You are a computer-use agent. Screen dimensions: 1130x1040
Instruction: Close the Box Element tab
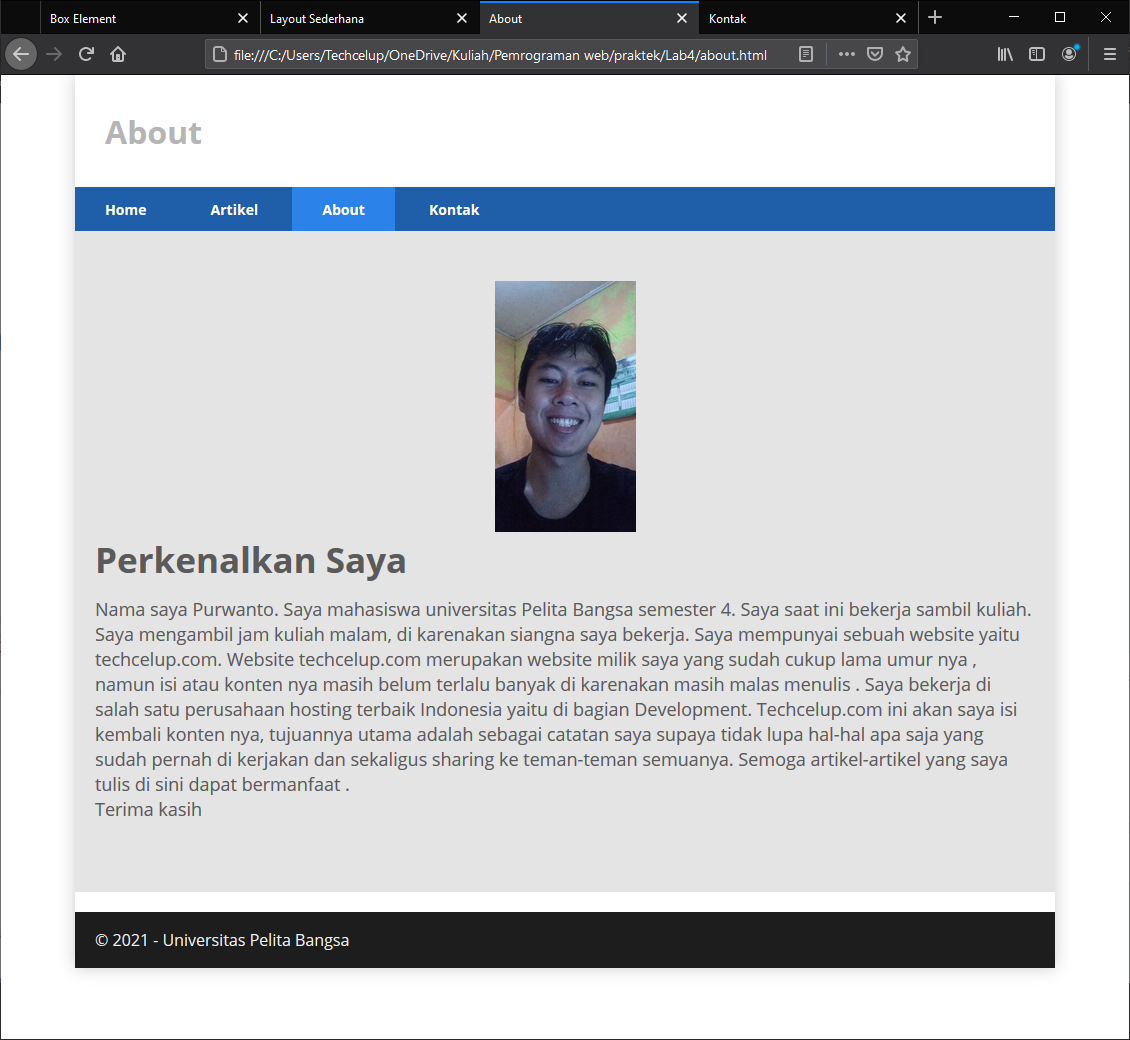pos(243,17)
